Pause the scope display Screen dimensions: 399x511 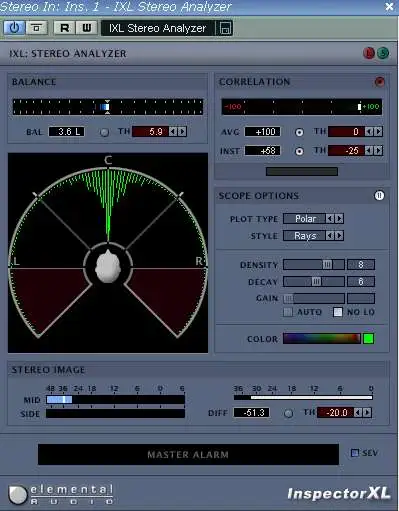pyautogui.click(x=379, y=196)
